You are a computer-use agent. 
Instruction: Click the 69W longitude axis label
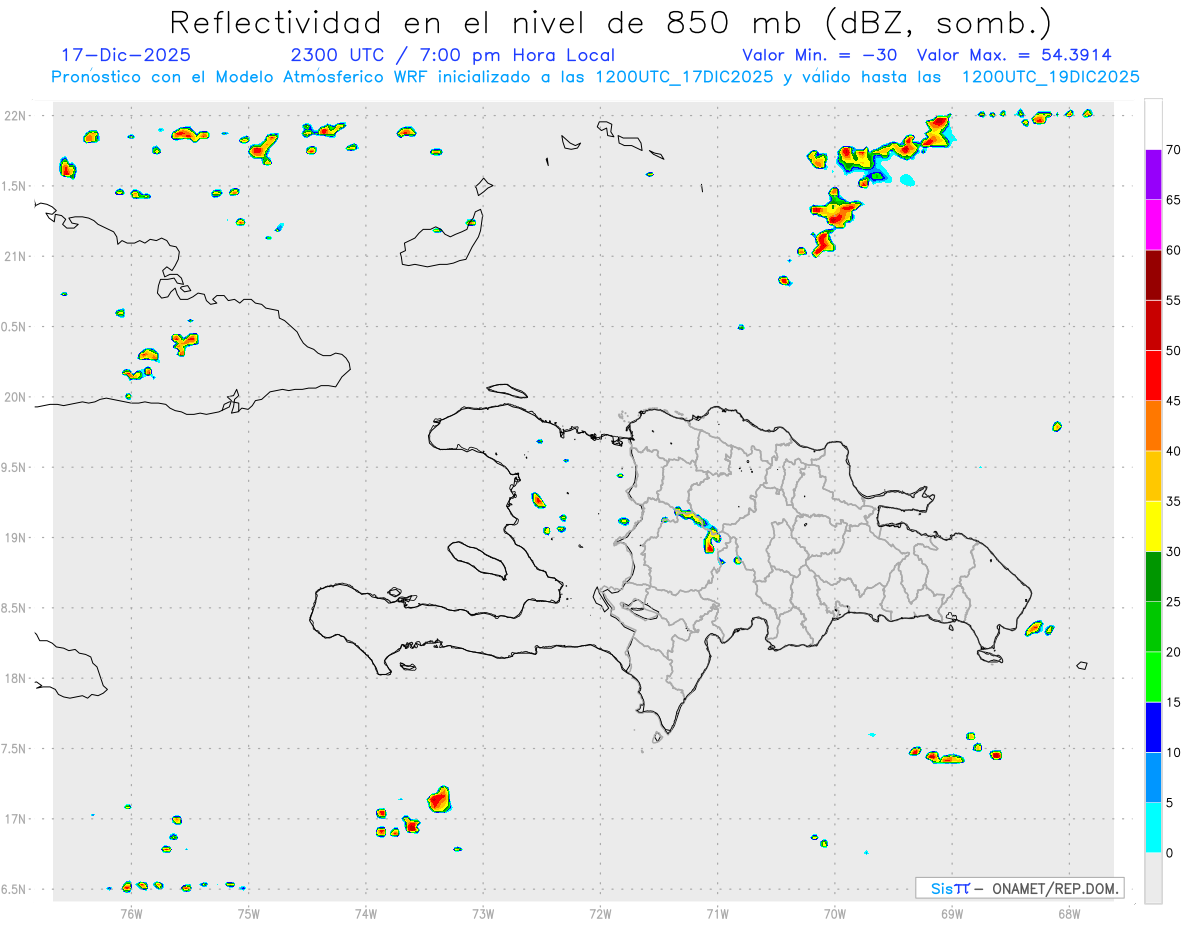(x=952, y=912)
